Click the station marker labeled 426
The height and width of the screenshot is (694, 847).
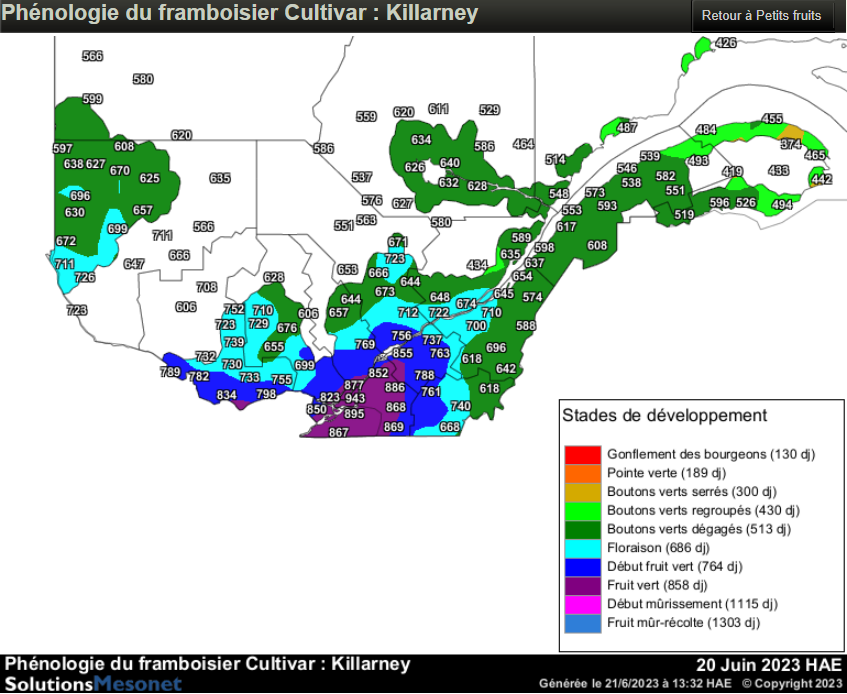[x=726, y=43]
